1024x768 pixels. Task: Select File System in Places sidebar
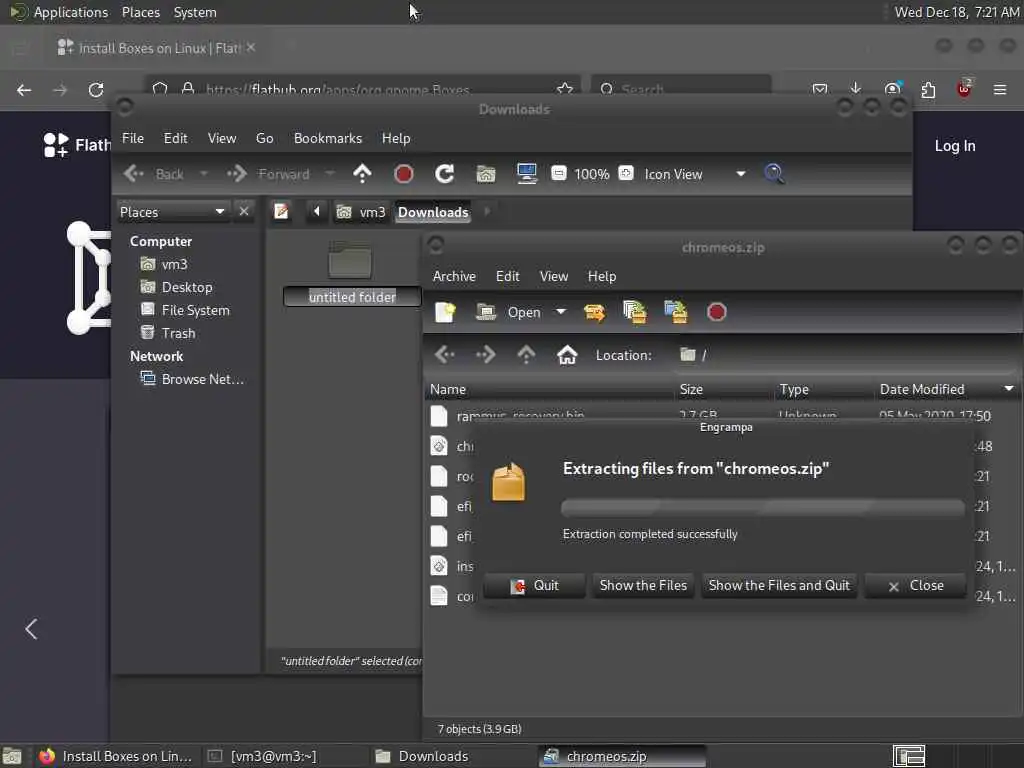point(195,310)
